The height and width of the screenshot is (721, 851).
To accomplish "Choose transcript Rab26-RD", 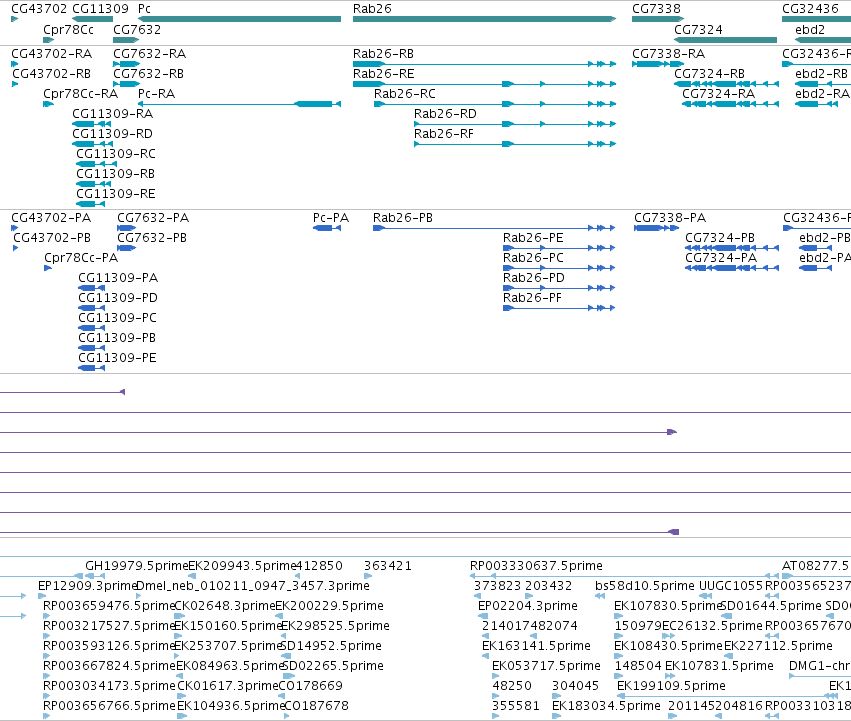I will pos(515,124).
